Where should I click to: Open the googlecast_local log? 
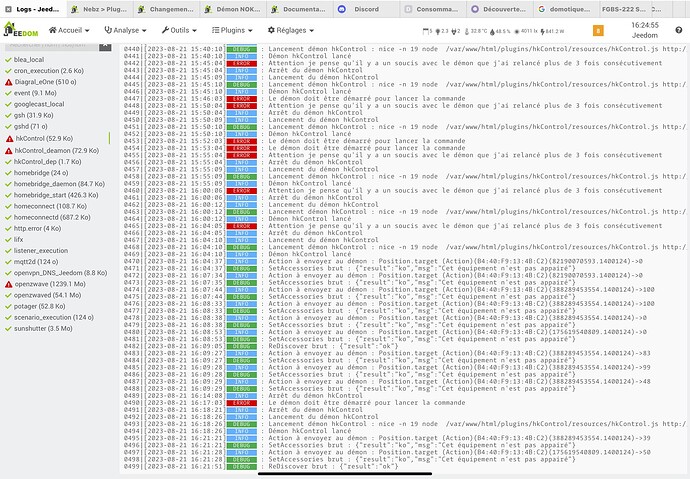point(35,104)
